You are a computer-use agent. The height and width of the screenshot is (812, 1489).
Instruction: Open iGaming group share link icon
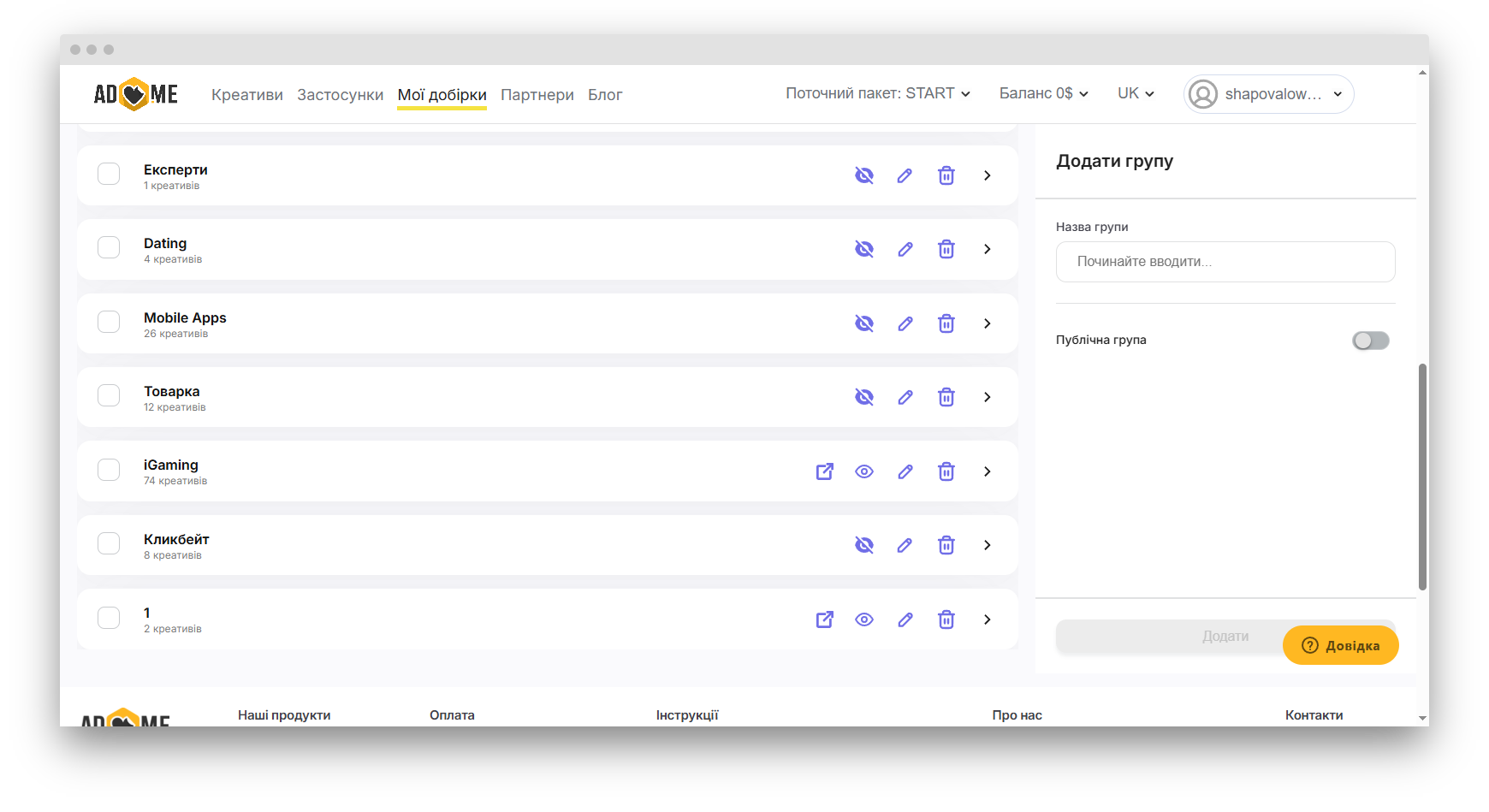click(x=824, y=471)
